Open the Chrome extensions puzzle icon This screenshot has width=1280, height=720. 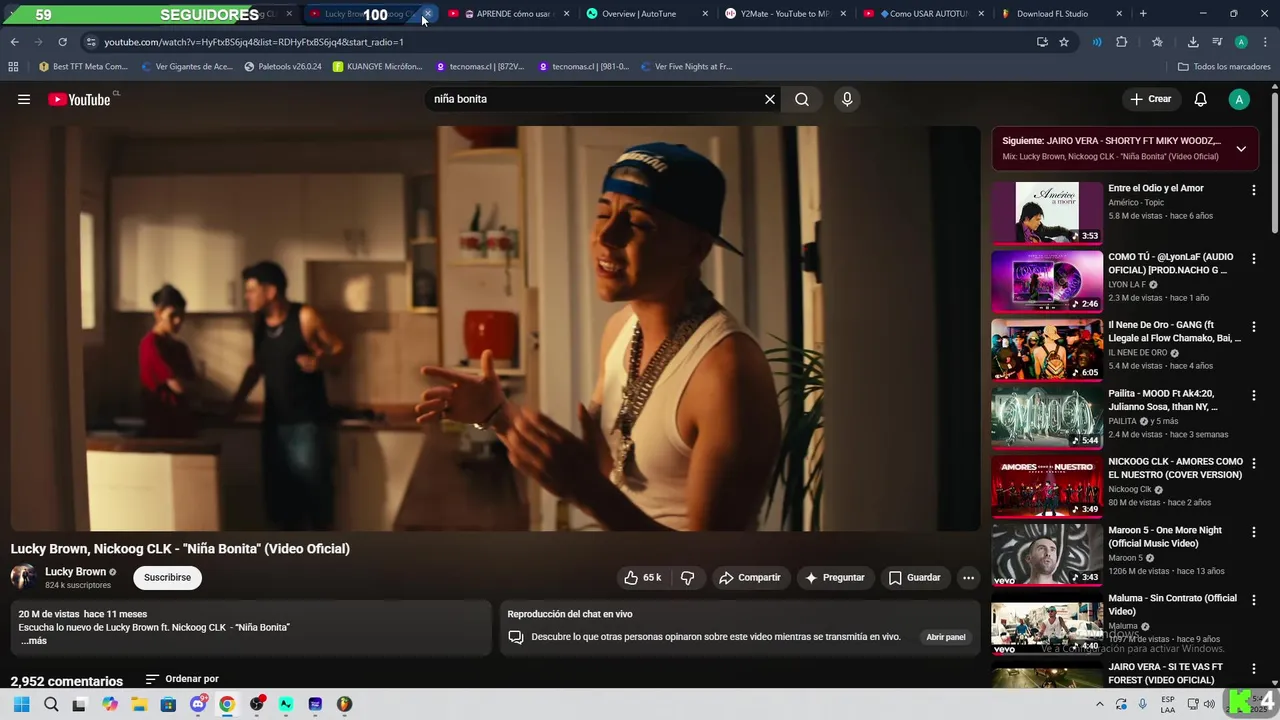(x=1121, y=42)
